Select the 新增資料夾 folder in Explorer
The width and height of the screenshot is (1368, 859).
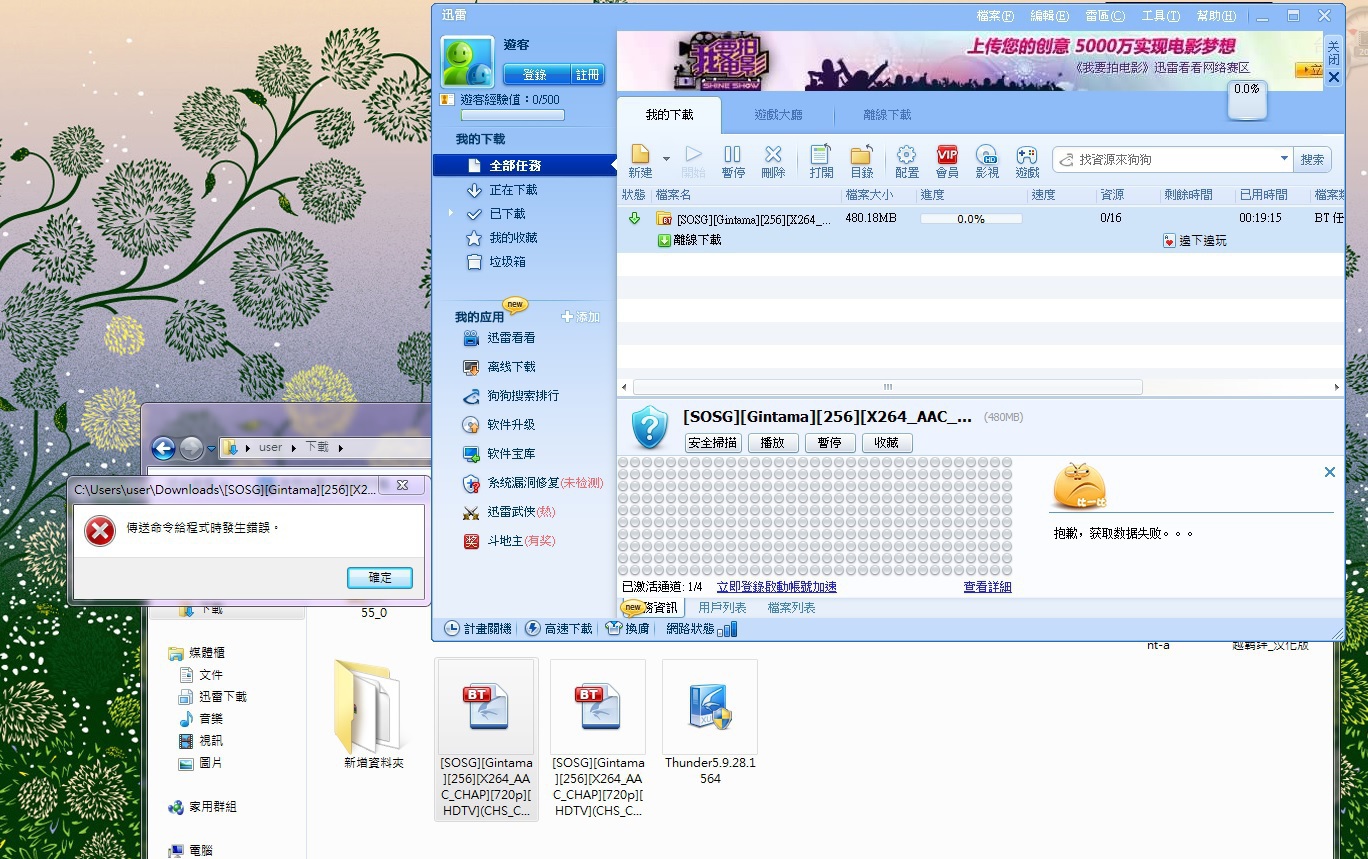[x=370, y=715]
